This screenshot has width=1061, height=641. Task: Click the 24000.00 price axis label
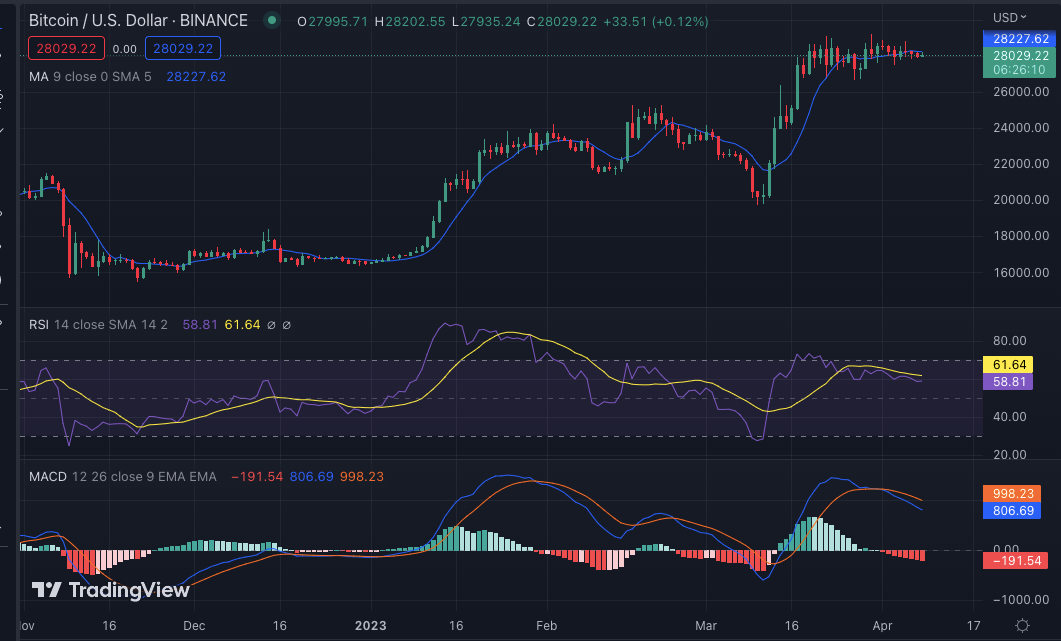click(x=1021, y=127)
